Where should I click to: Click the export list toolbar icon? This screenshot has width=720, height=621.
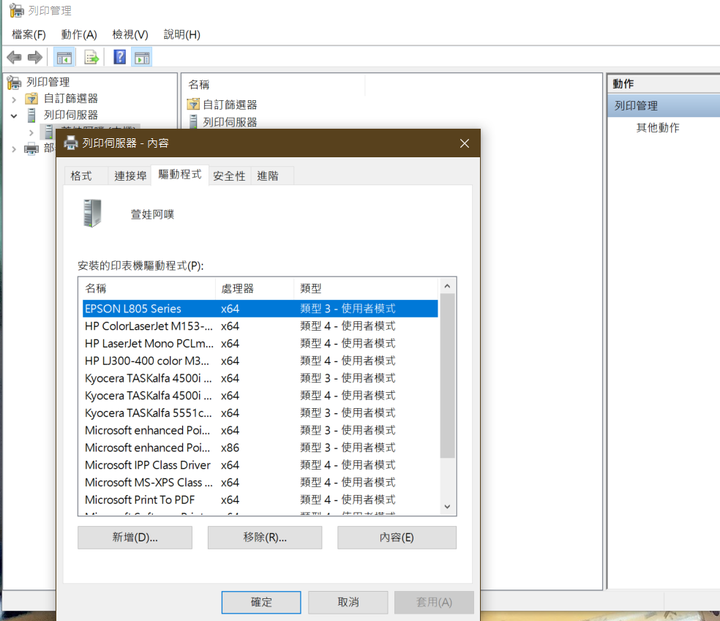point(91,57)
